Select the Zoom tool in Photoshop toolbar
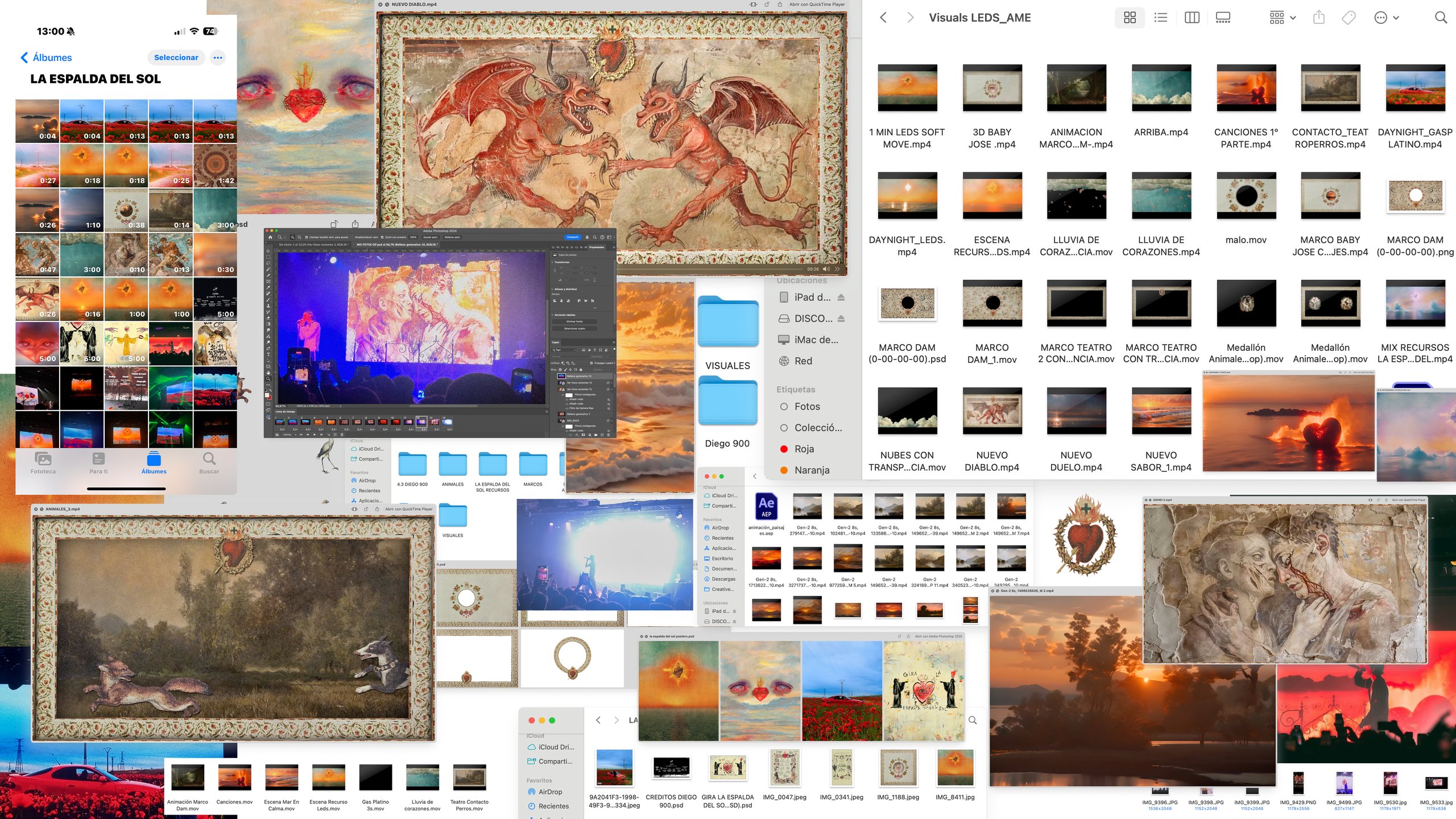This screenshot has height=819, width=1456. coord(268,379)
